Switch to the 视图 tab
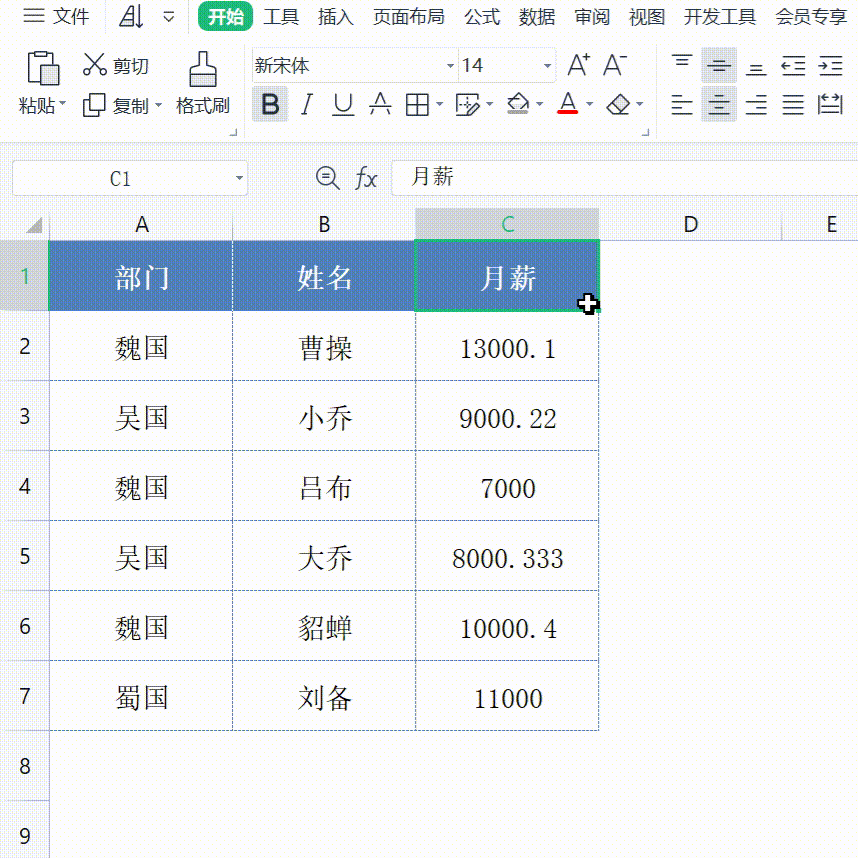Viewport: 858px width, 858px height. [x=647, y=17]
